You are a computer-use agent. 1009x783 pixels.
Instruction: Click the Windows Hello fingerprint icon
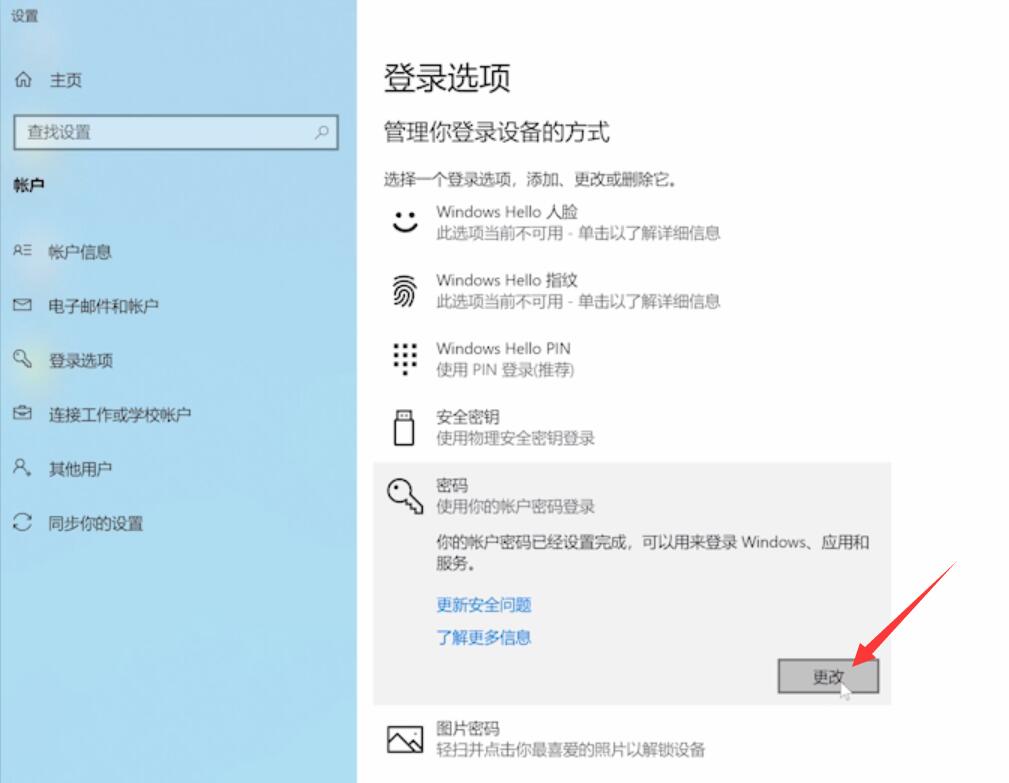point(405,291)
